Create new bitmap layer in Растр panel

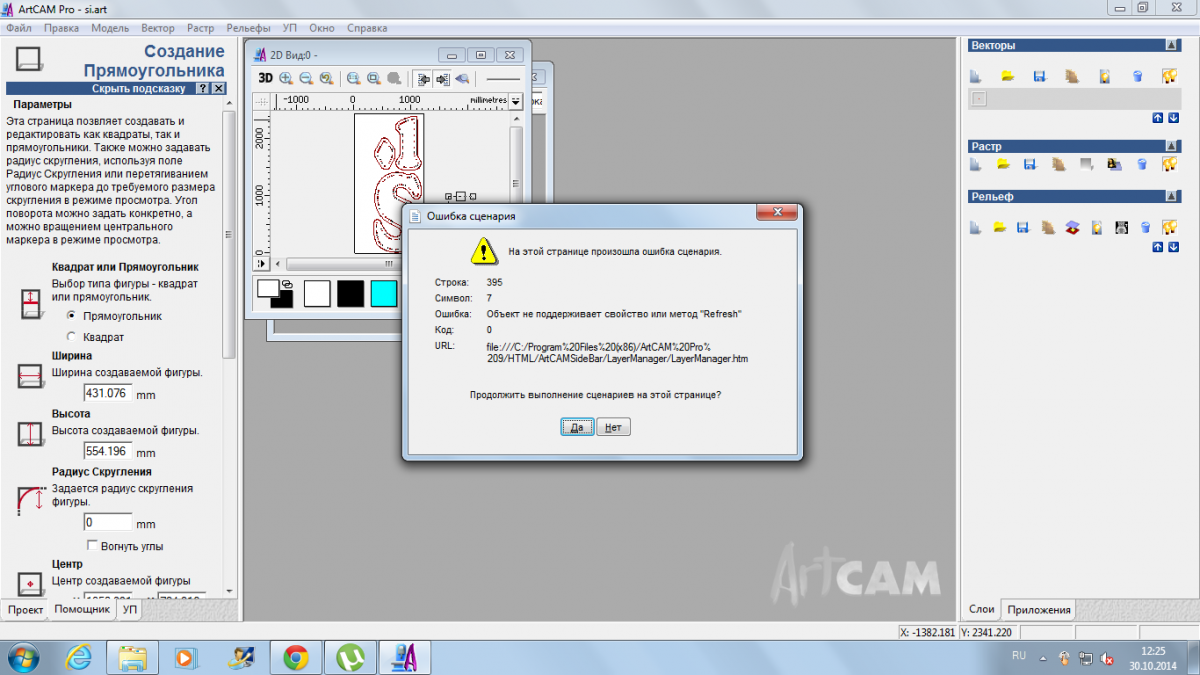point(977,164)
